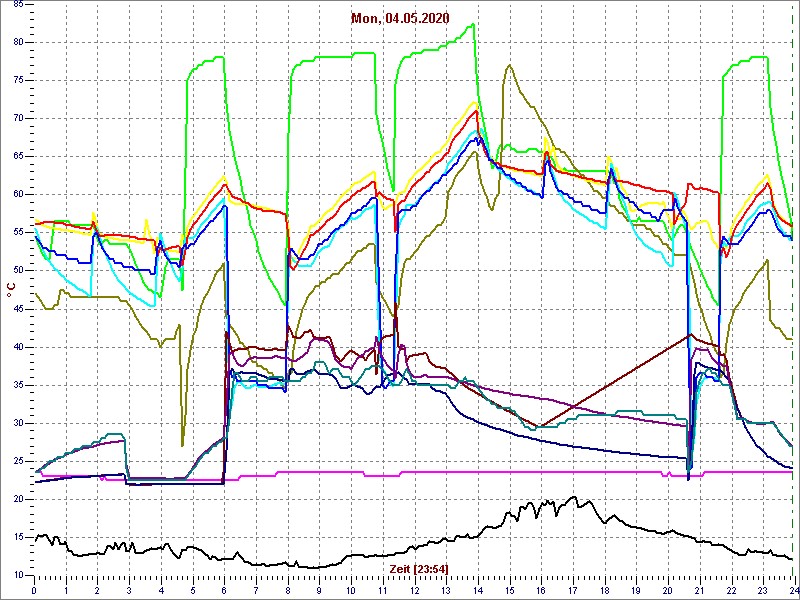Viewport: 800px width, 600px height.
Task: Click hour 15 on the time axis
Action: (x=509, y=591)
